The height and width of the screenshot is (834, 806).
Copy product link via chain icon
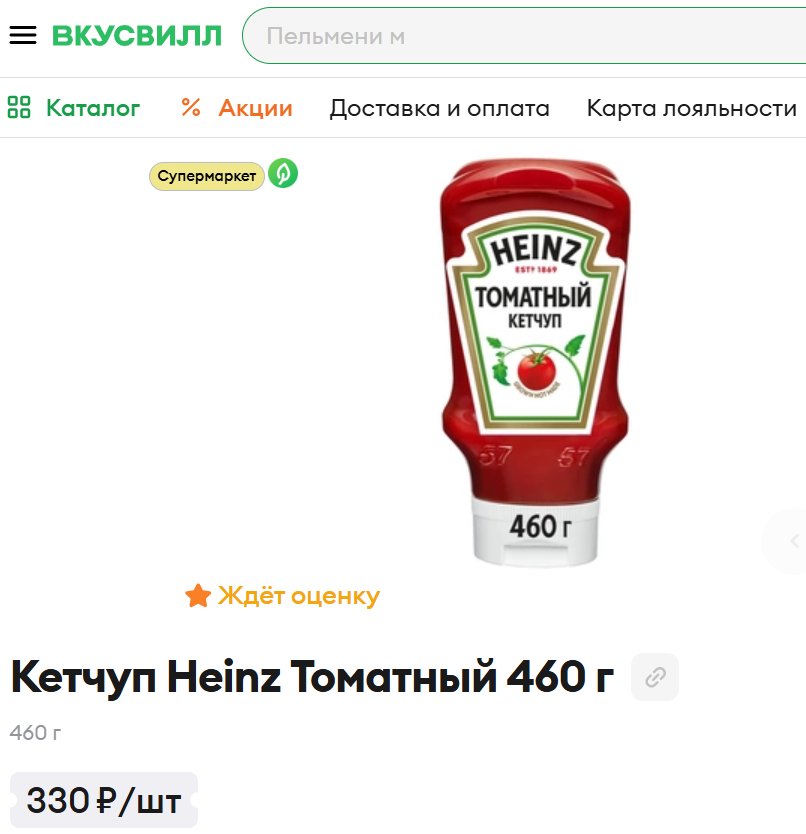(655, 677)
